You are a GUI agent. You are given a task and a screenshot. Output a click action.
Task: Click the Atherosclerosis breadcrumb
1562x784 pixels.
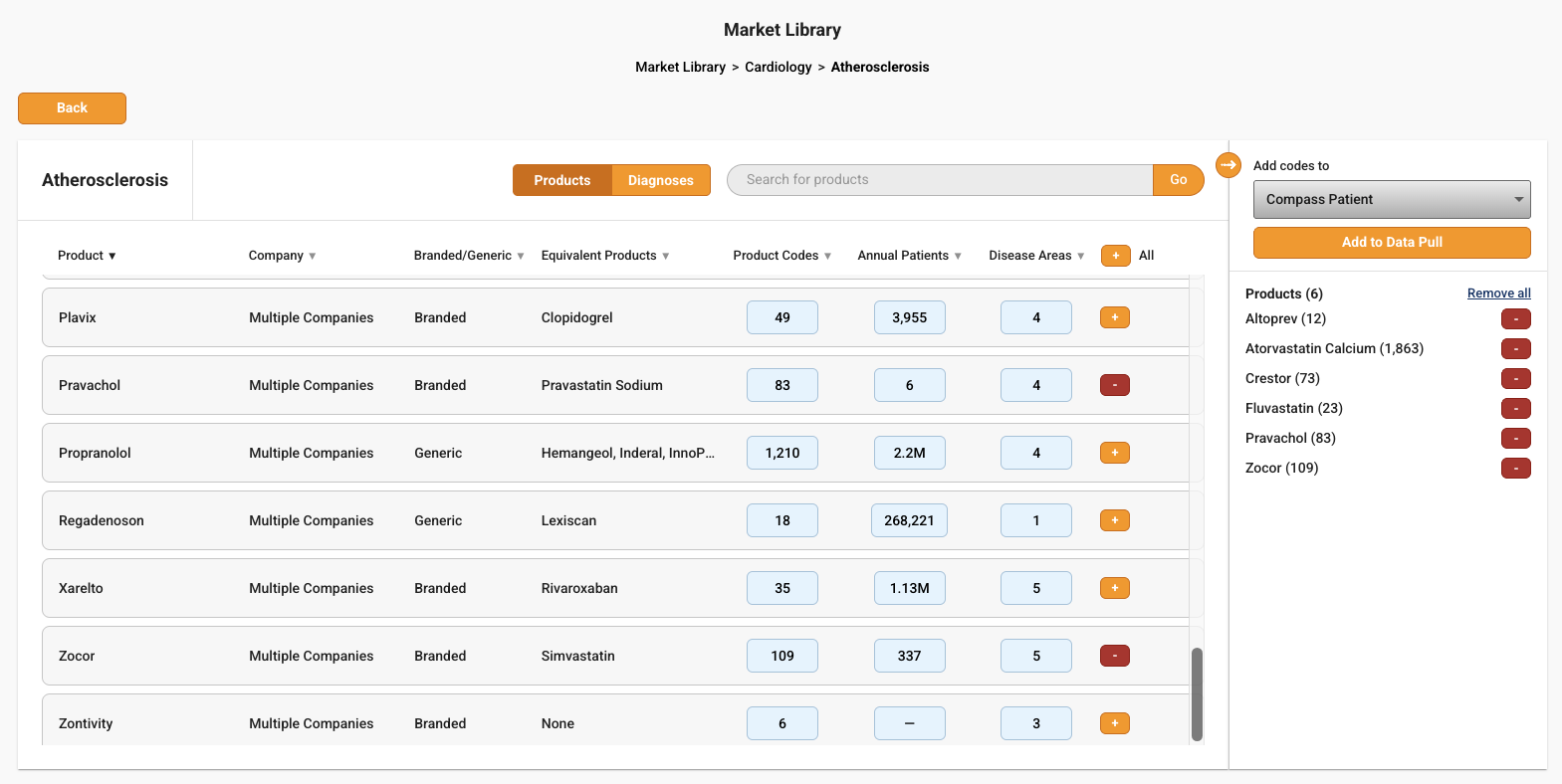pyautogui.click(x=880, y=67)
